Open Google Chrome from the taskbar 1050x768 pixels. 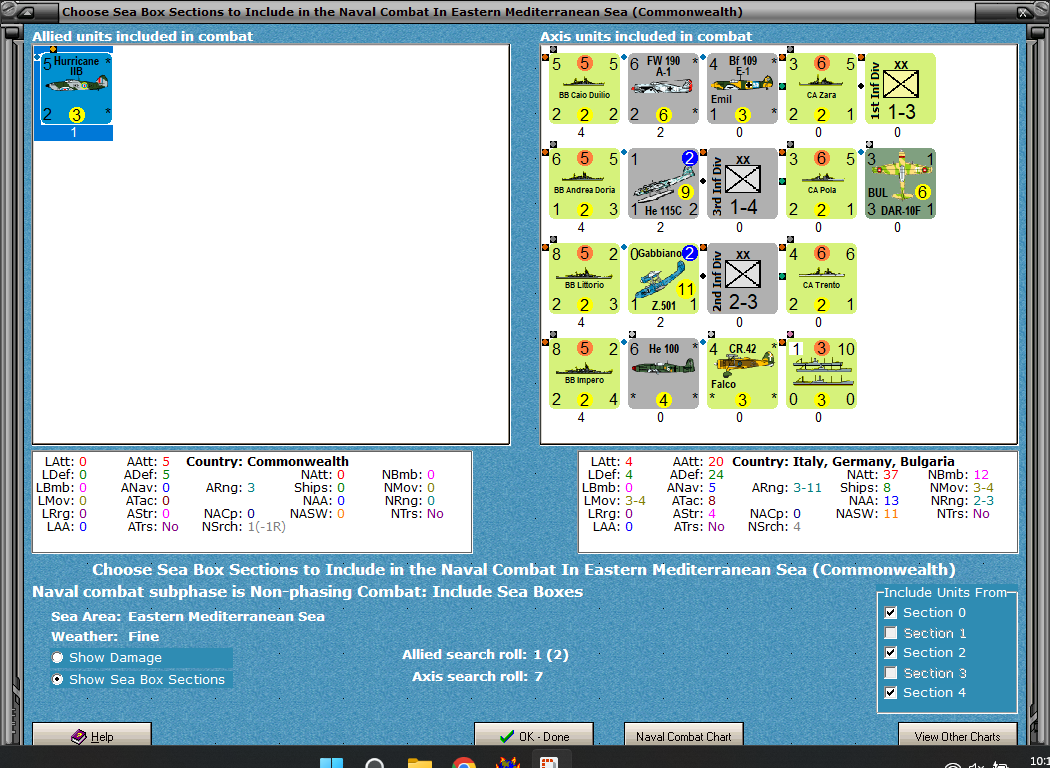[x=463, y=763]
